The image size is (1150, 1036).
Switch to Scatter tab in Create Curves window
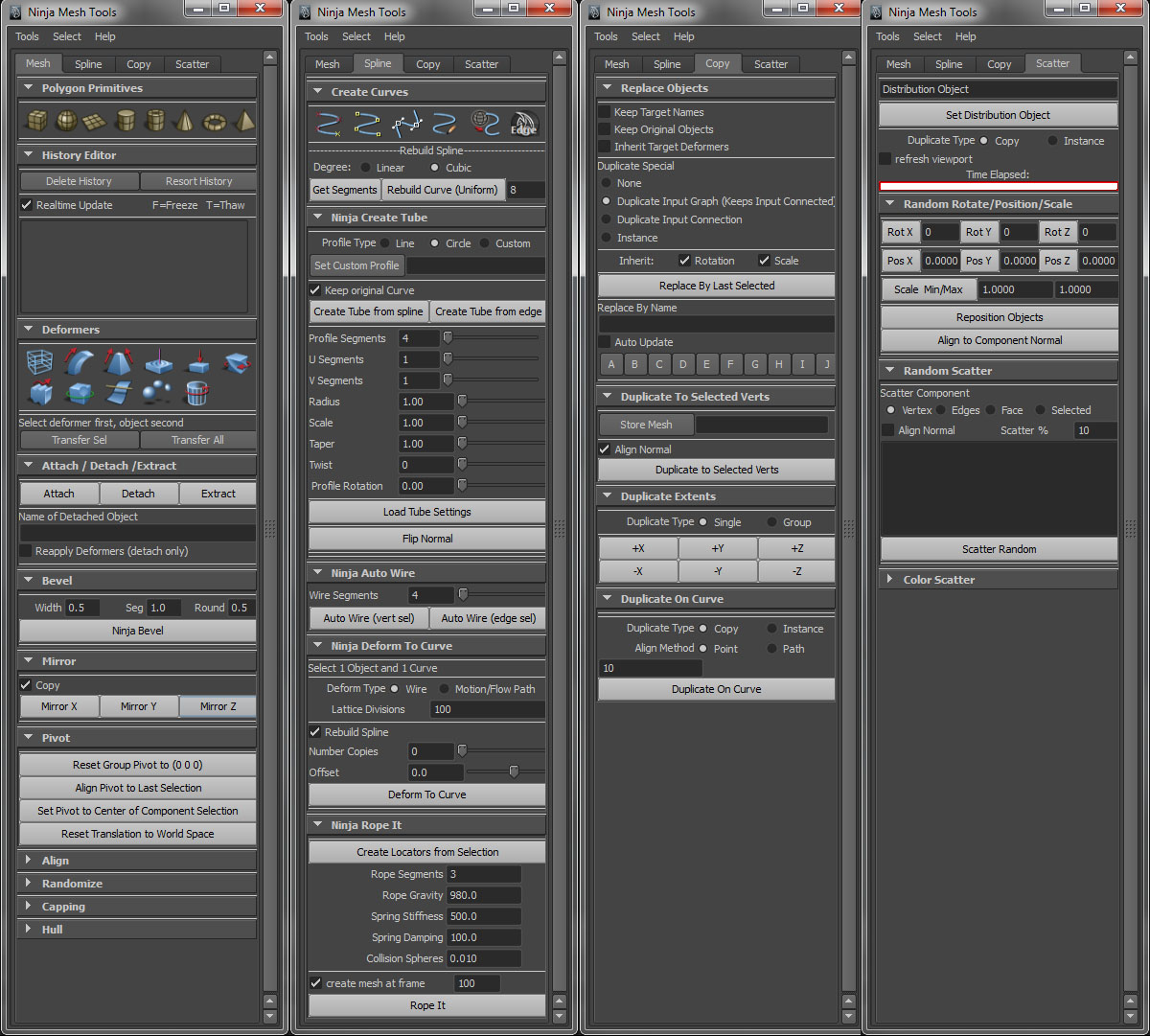[x=482, y=64]
